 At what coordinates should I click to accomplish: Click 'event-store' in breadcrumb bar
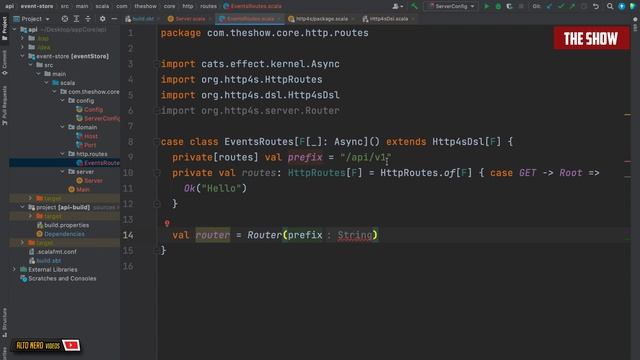coord(37,6)
